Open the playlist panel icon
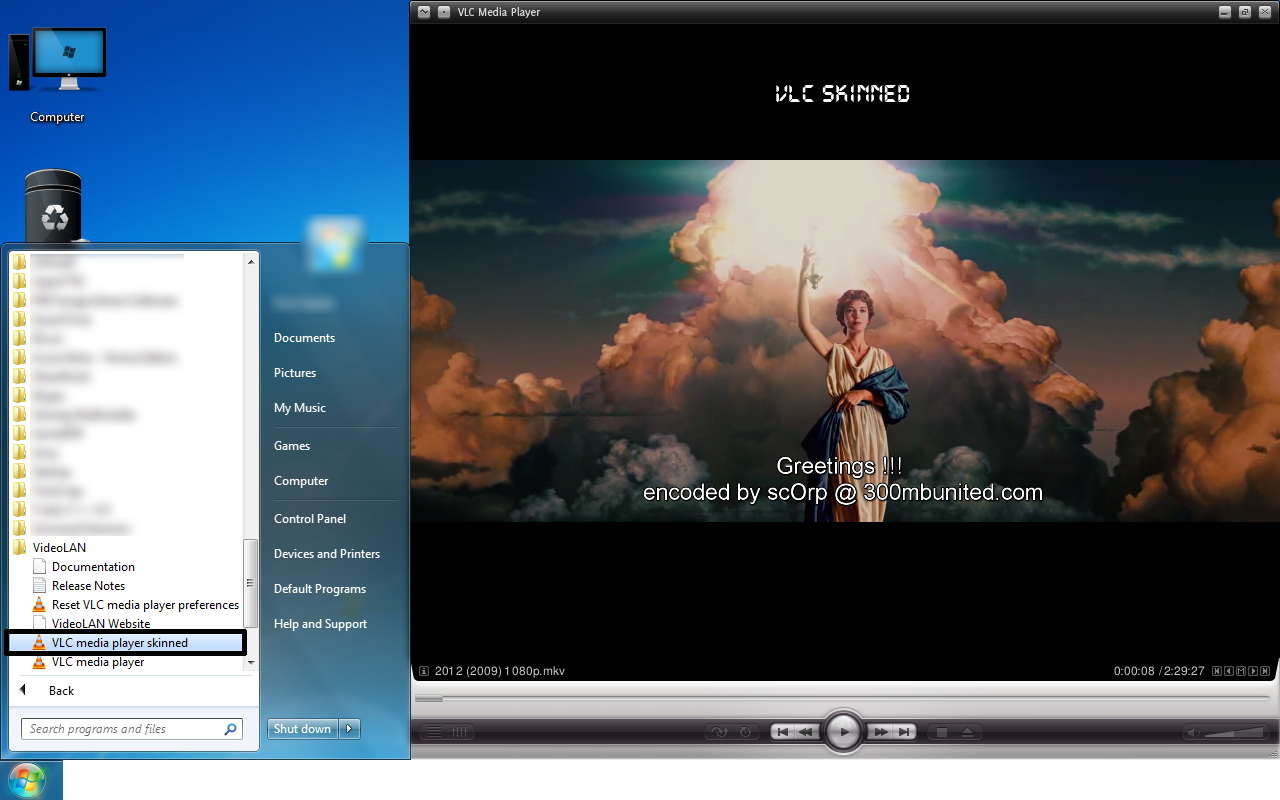The height and width of the screenshot is (800, 1280). (x=434, y=732)
